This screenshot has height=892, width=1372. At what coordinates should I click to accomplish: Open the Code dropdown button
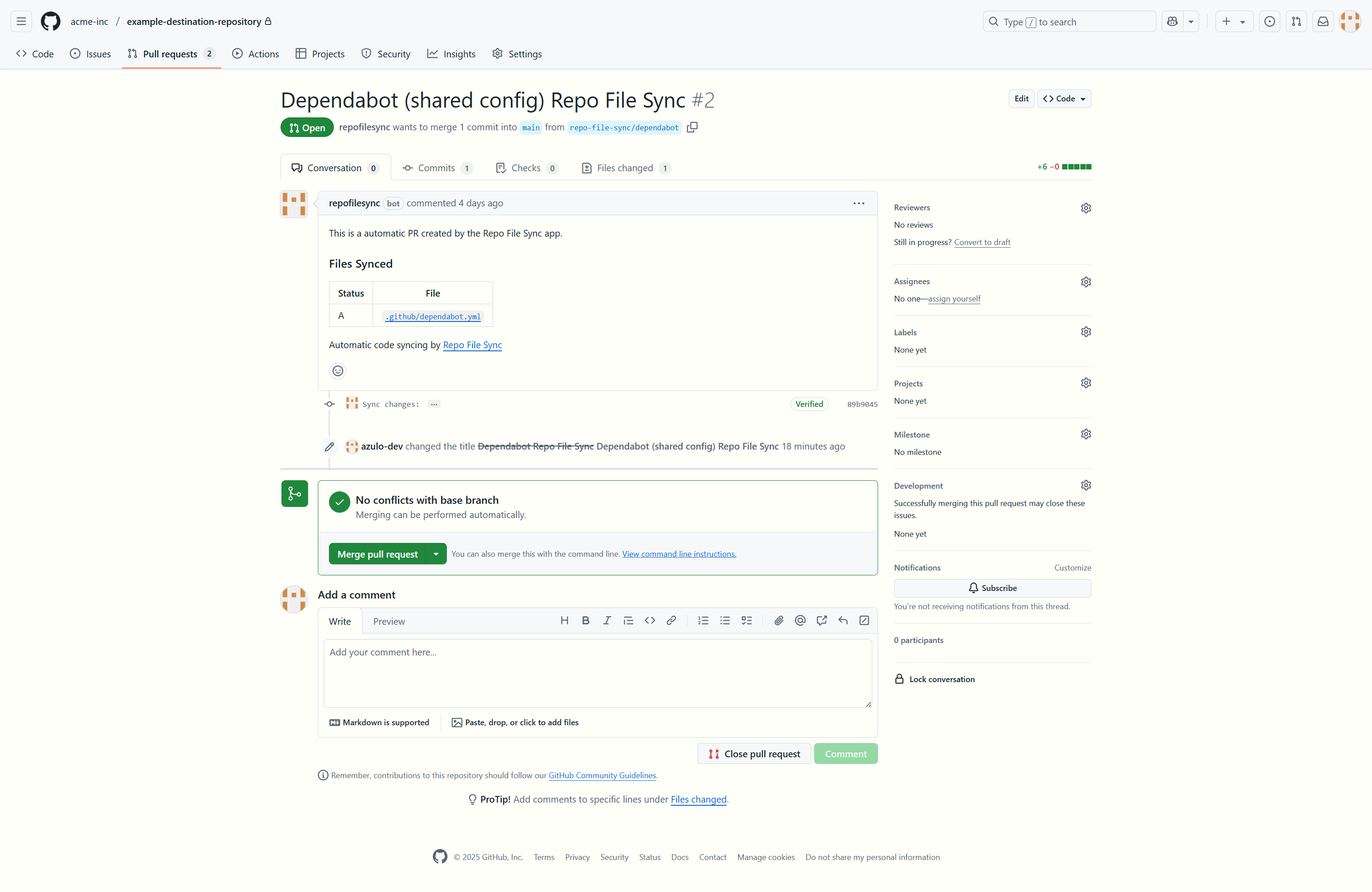click(x=1064, y=99)
